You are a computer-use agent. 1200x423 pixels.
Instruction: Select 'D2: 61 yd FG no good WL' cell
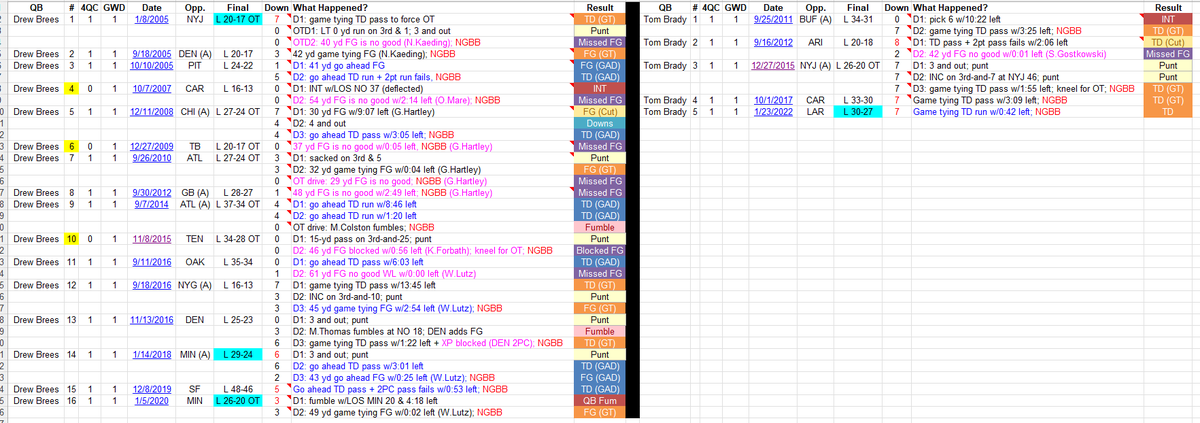coord(431,273)
